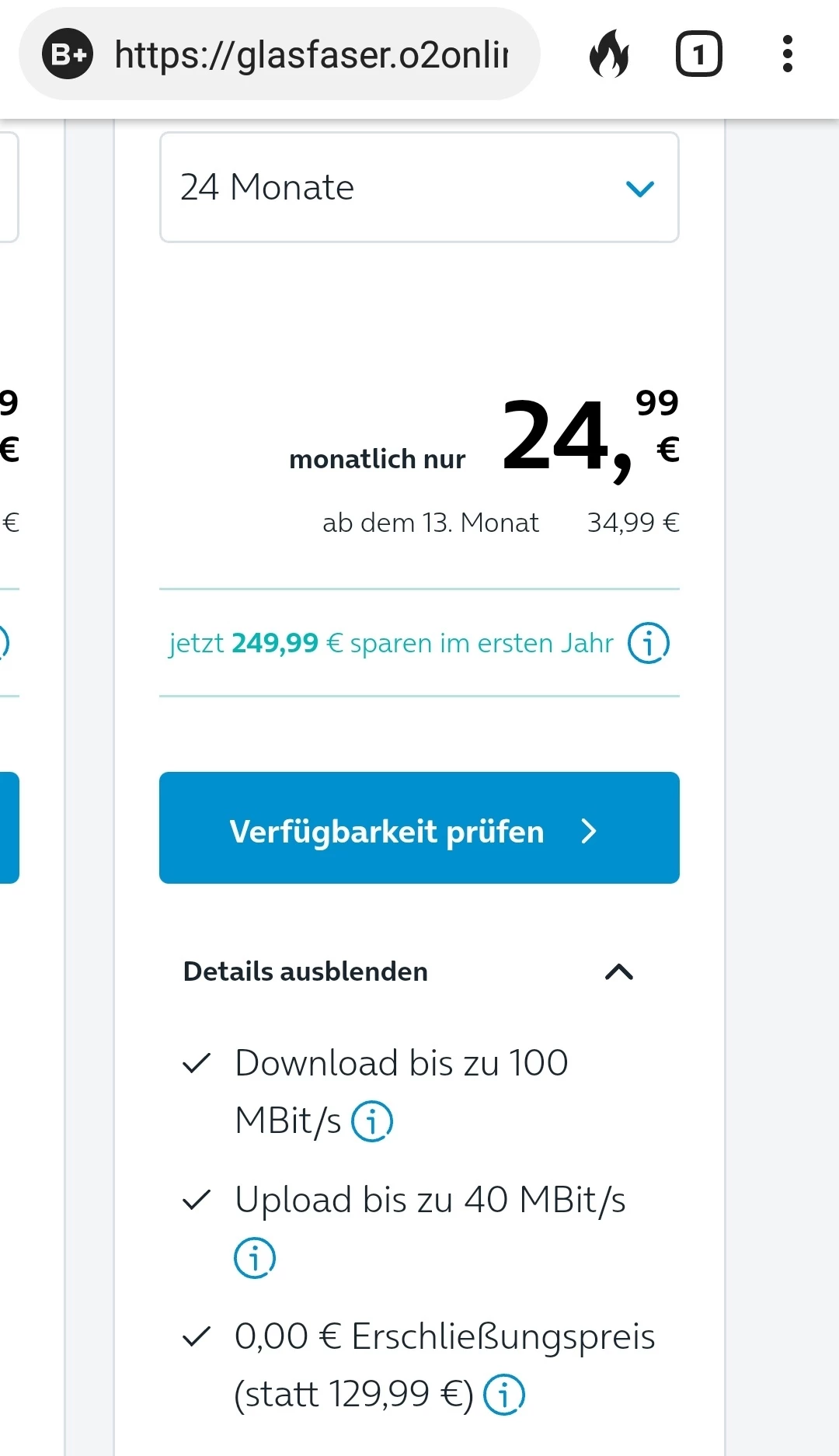Collapse details using the up chevron
The width and height of the screenshot is (839, 1456).
[618, 971]
